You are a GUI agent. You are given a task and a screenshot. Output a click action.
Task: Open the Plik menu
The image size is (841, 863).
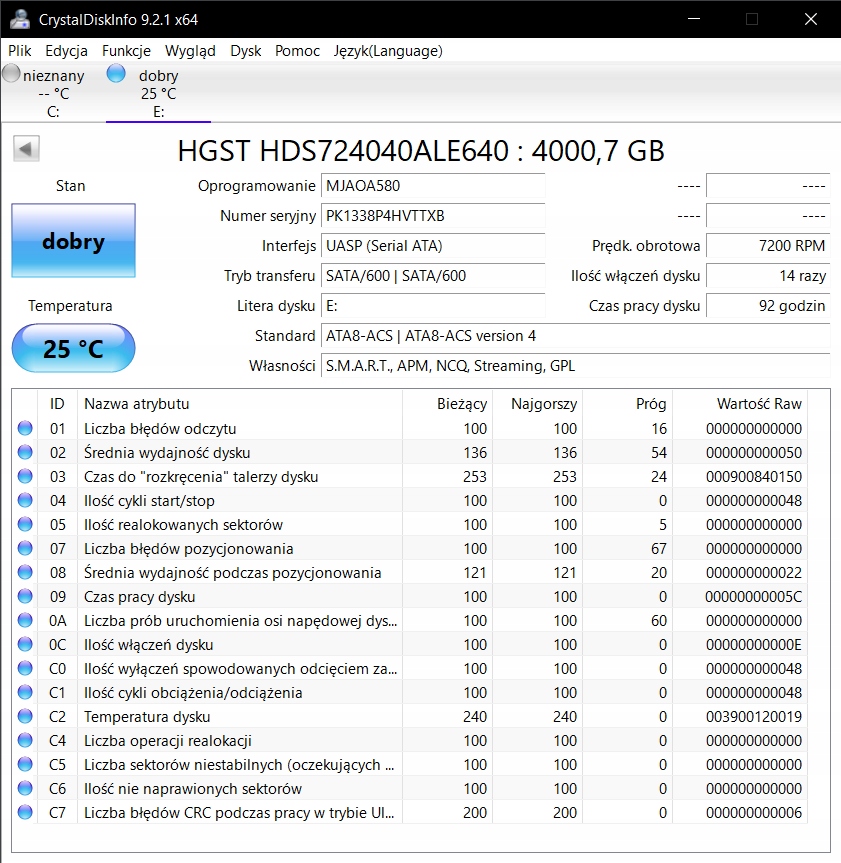coord(19,51)
